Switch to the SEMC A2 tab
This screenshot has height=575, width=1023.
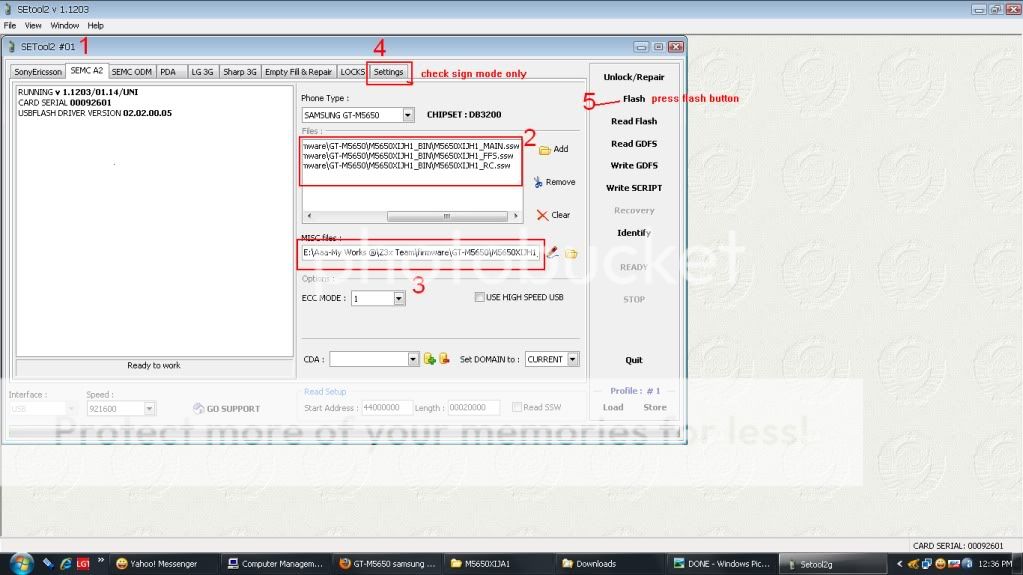click(x=86, y=70)
